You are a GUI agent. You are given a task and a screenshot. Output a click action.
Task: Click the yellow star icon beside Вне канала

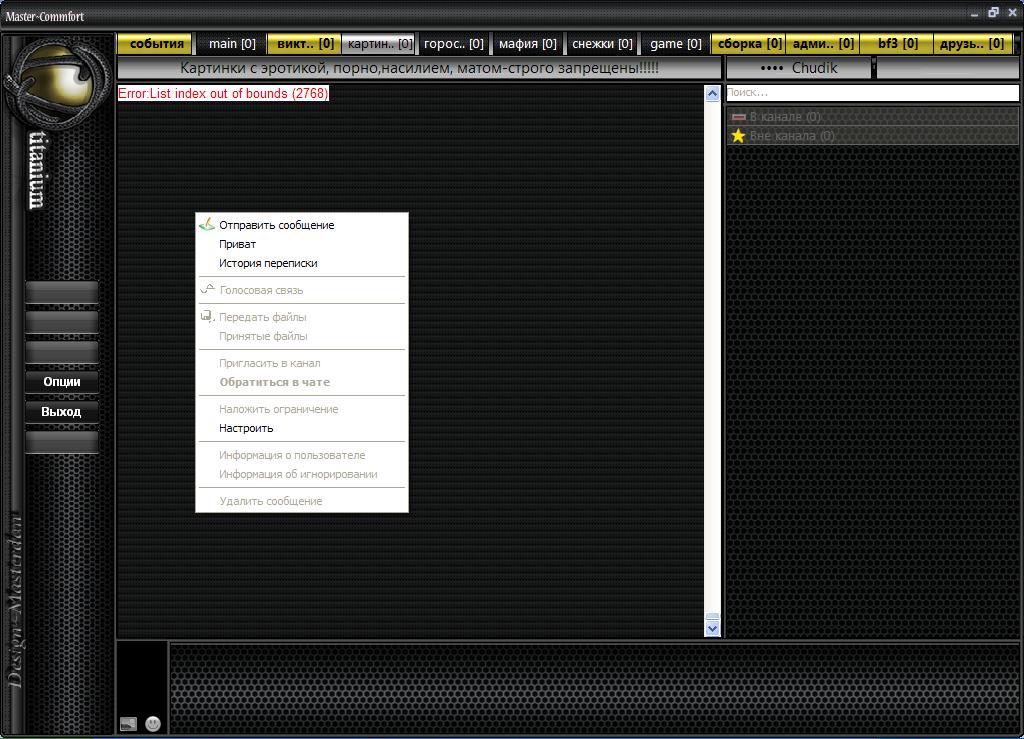pos(738,136)
